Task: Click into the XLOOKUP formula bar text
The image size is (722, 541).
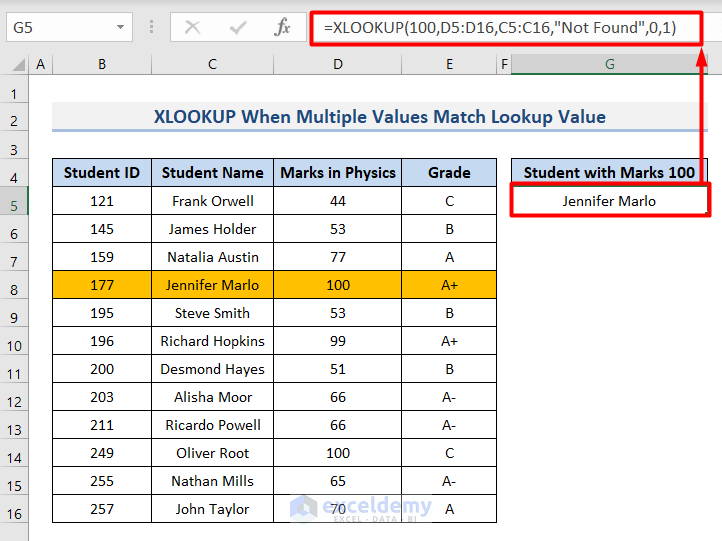Action: 500,28
